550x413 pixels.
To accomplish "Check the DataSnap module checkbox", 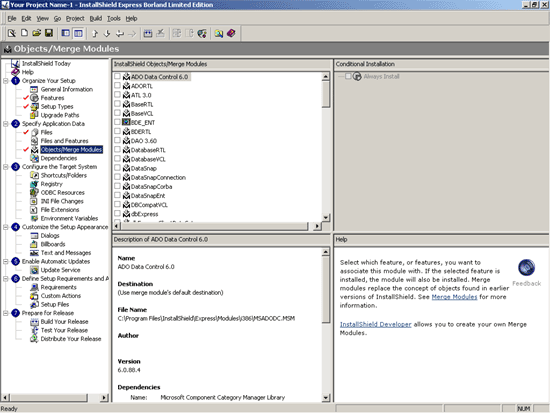I will coord(117,167).
